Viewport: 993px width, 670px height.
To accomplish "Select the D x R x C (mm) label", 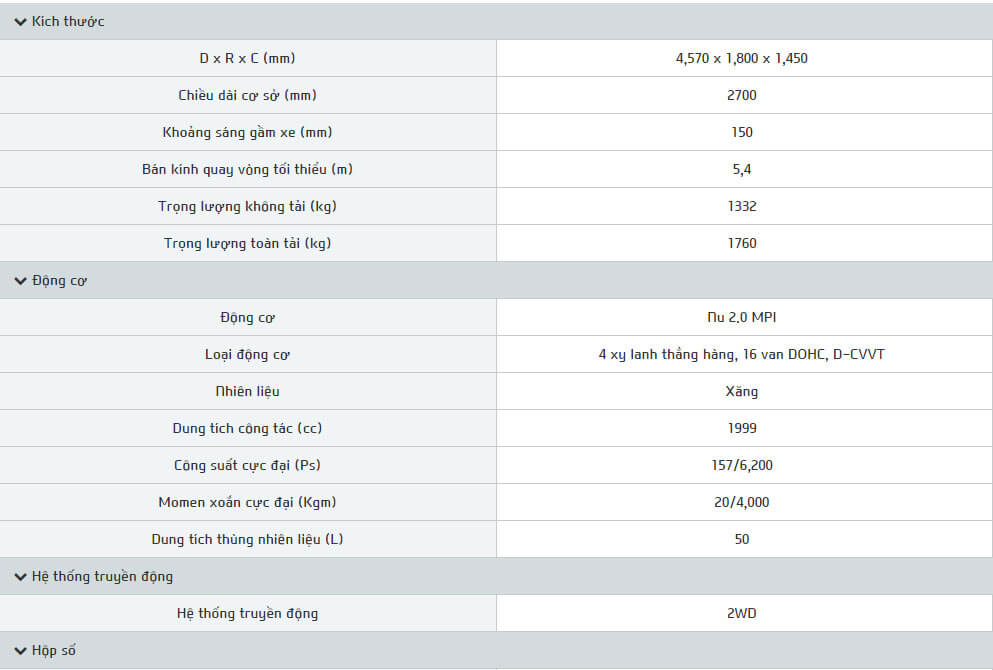I will point(247,58).
